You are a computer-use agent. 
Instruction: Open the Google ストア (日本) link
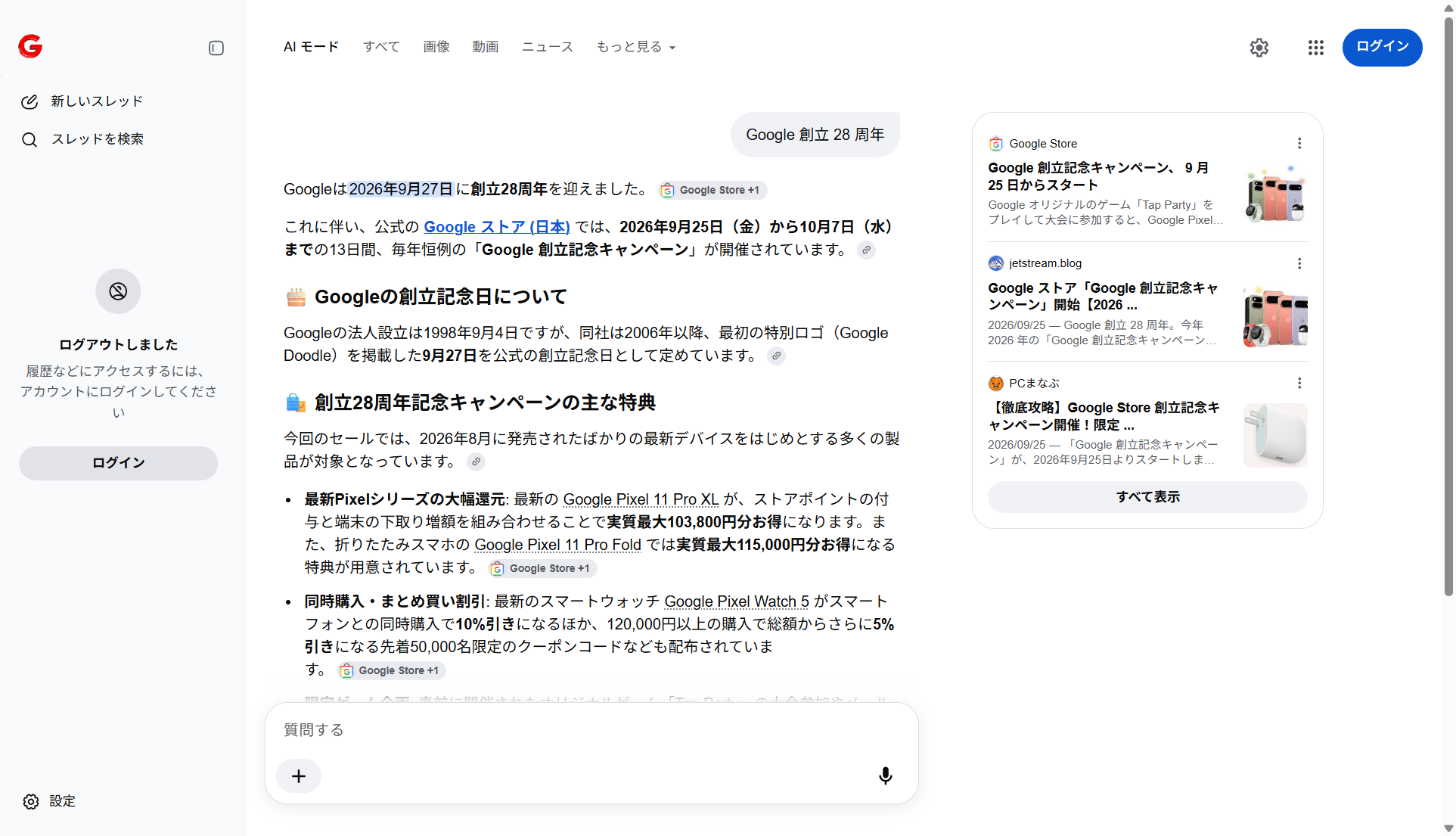pyautogui.click(x=497, y=227)
